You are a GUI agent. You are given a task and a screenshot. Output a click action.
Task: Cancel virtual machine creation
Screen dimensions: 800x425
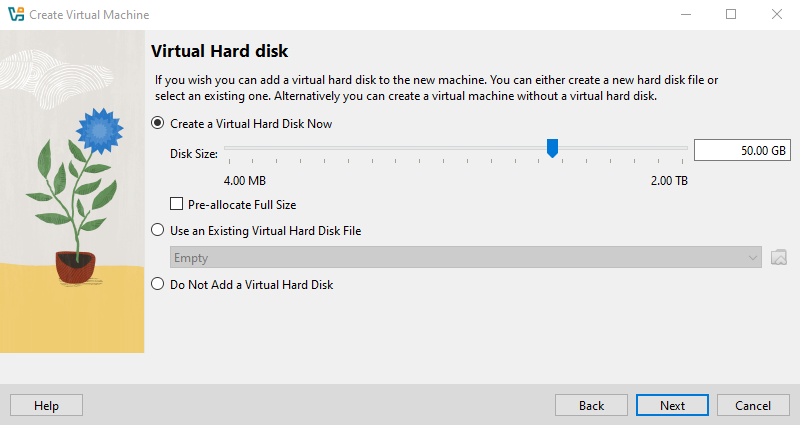753,405
